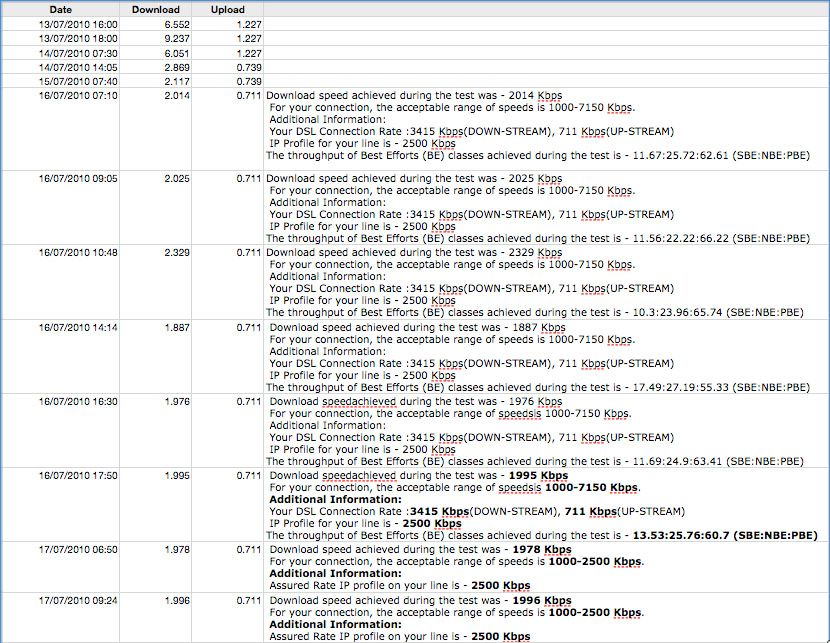Sort by the Date column header
Viewport: 830px width, 643px height.
pos(62,9)
